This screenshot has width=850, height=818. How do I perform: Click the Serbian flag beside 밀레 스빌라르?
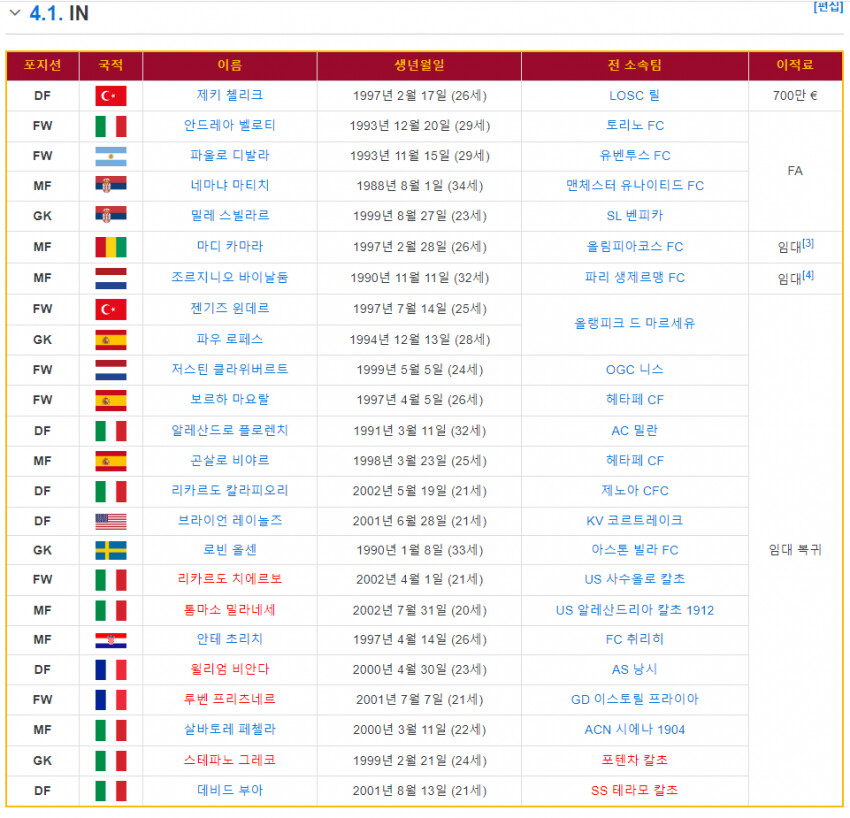click(111, 215)
